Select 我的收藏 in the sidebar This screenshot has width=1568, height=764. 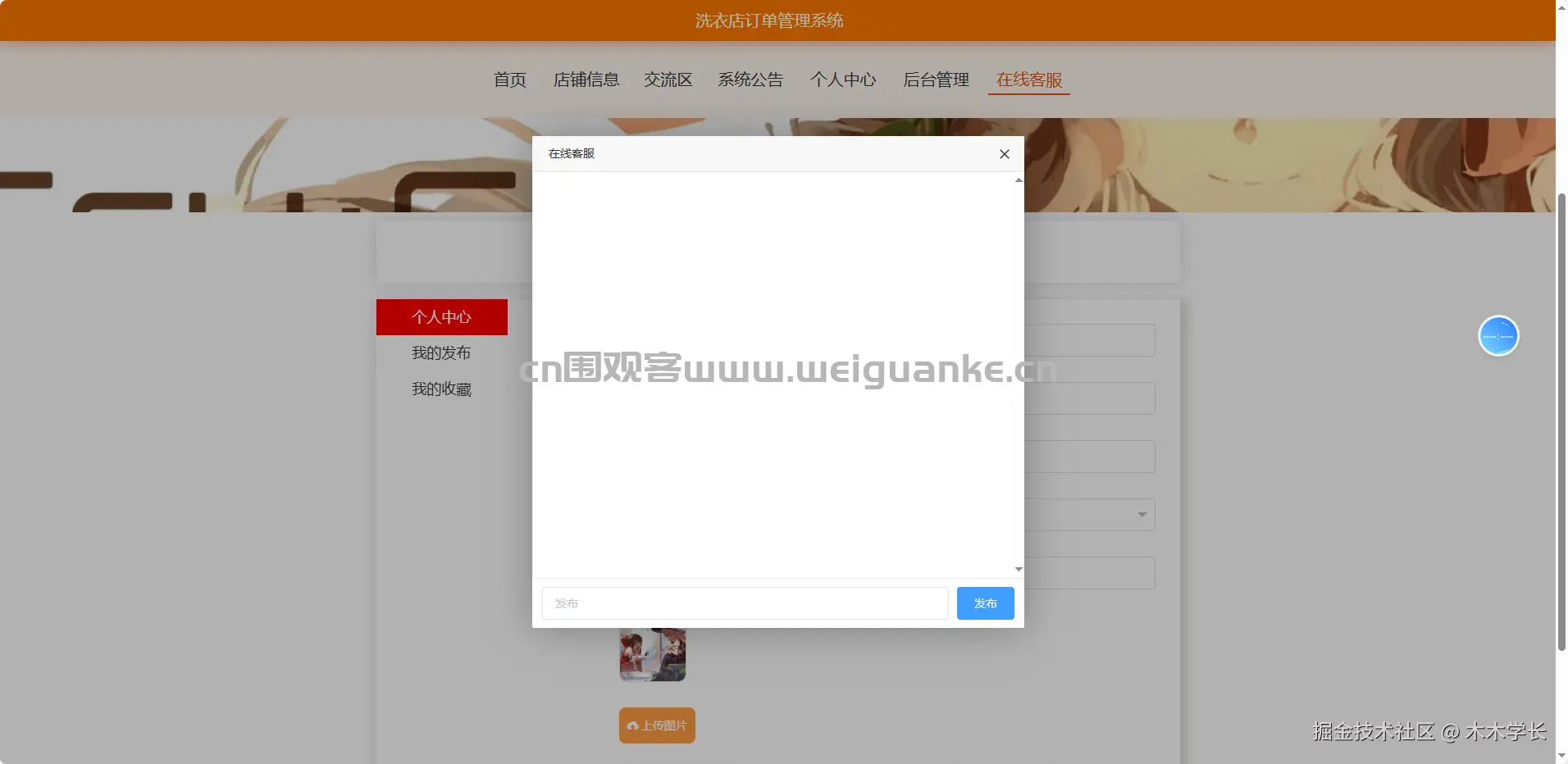441,389
